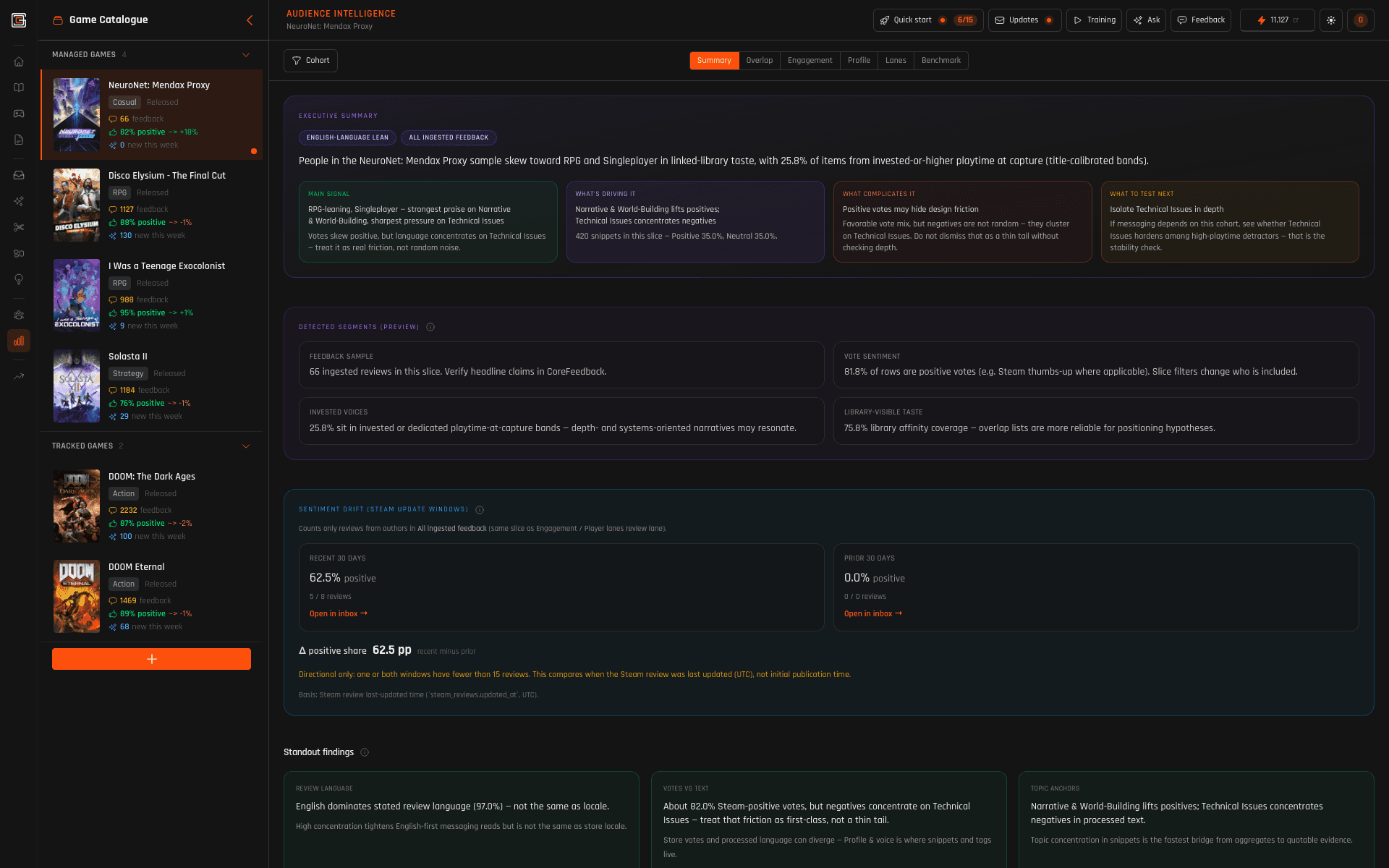Viewport: 1389px width, 868px height.
Task: Toggle the light/dark theme sun button
Action: click(x=1330, y=20)
